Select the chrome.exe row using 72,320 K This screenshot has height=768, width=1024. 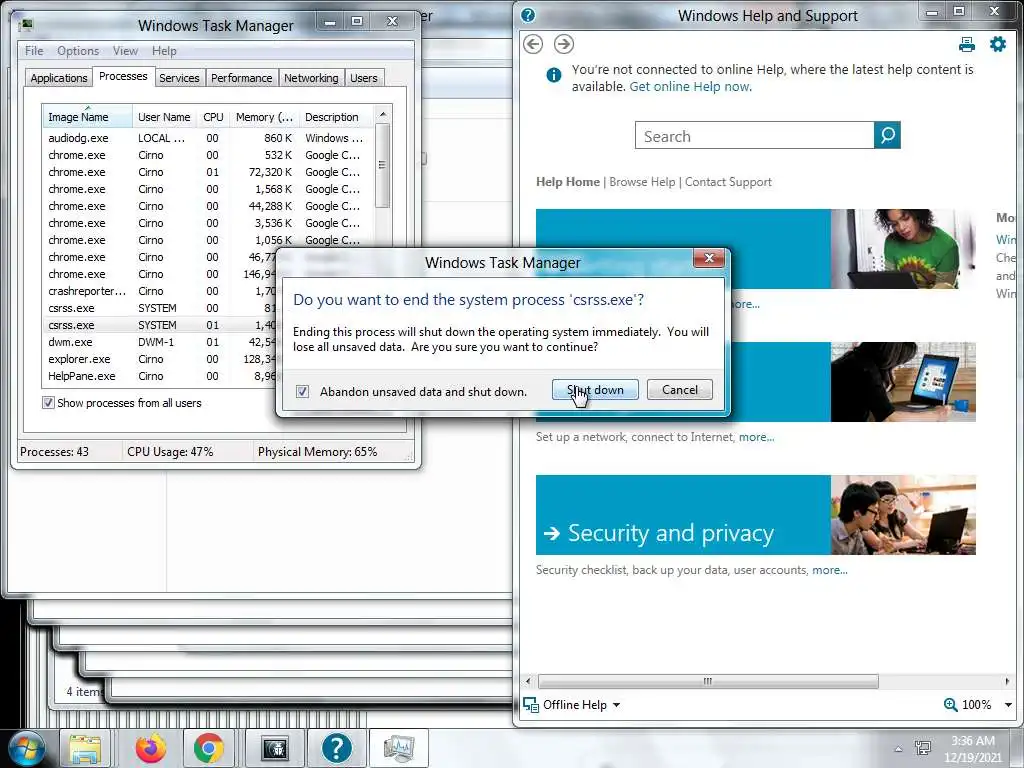[x=208, y=172]
